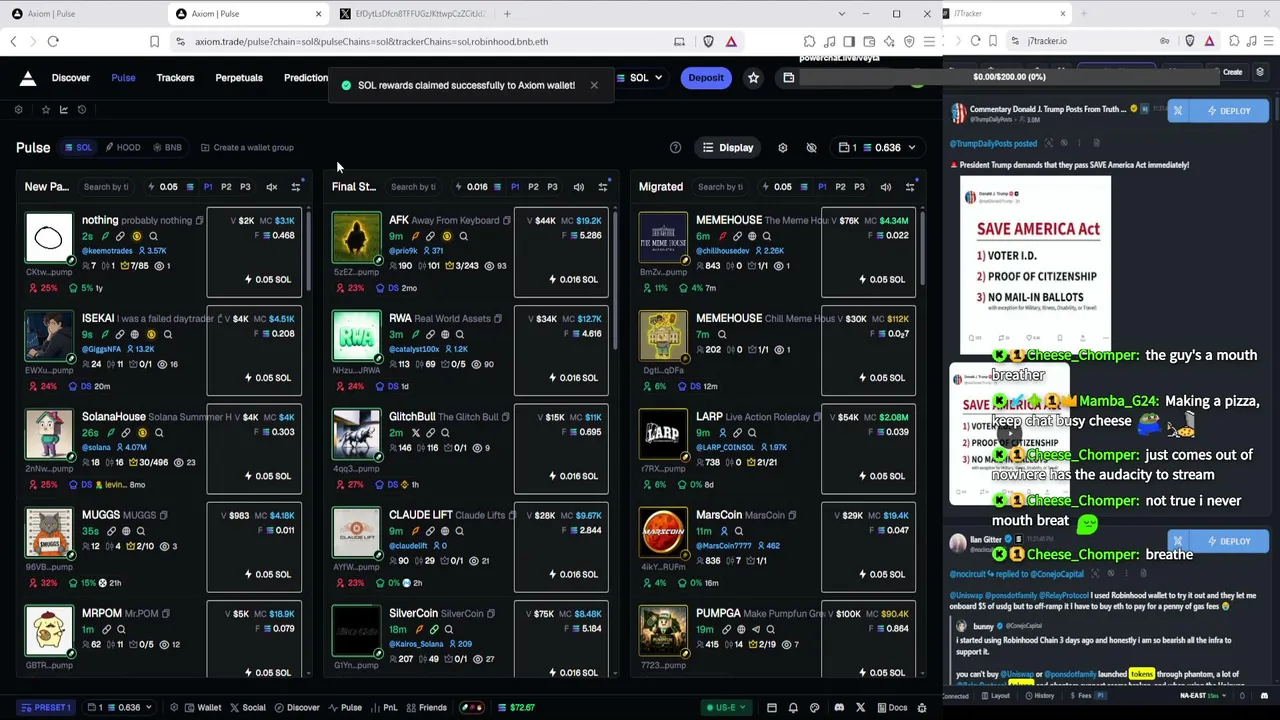Open the Wallet tracker in bottom bar

click(203, 708)
